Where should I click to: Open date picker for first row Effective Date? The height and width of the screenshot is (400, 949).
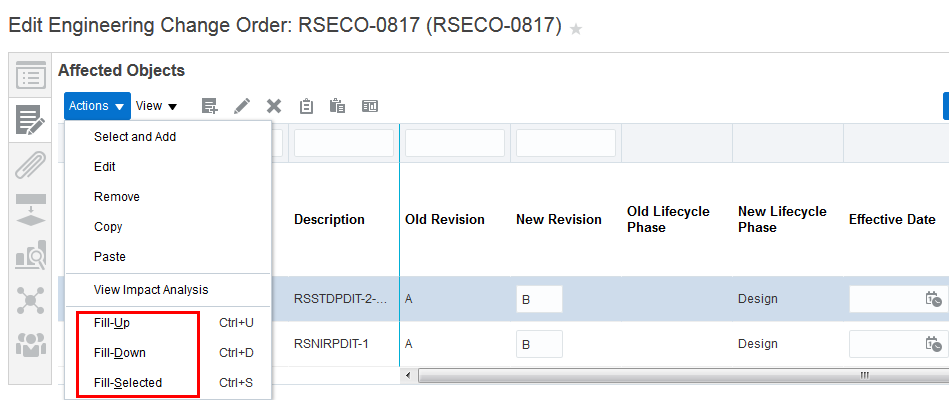click(x=933, y=299)
